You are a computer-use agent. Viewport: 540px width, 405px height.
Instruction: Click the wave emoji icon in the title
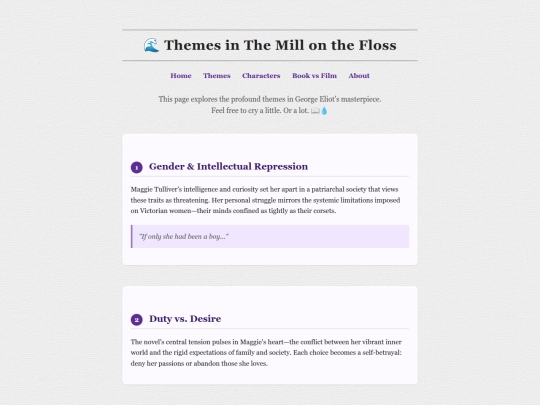152,45
